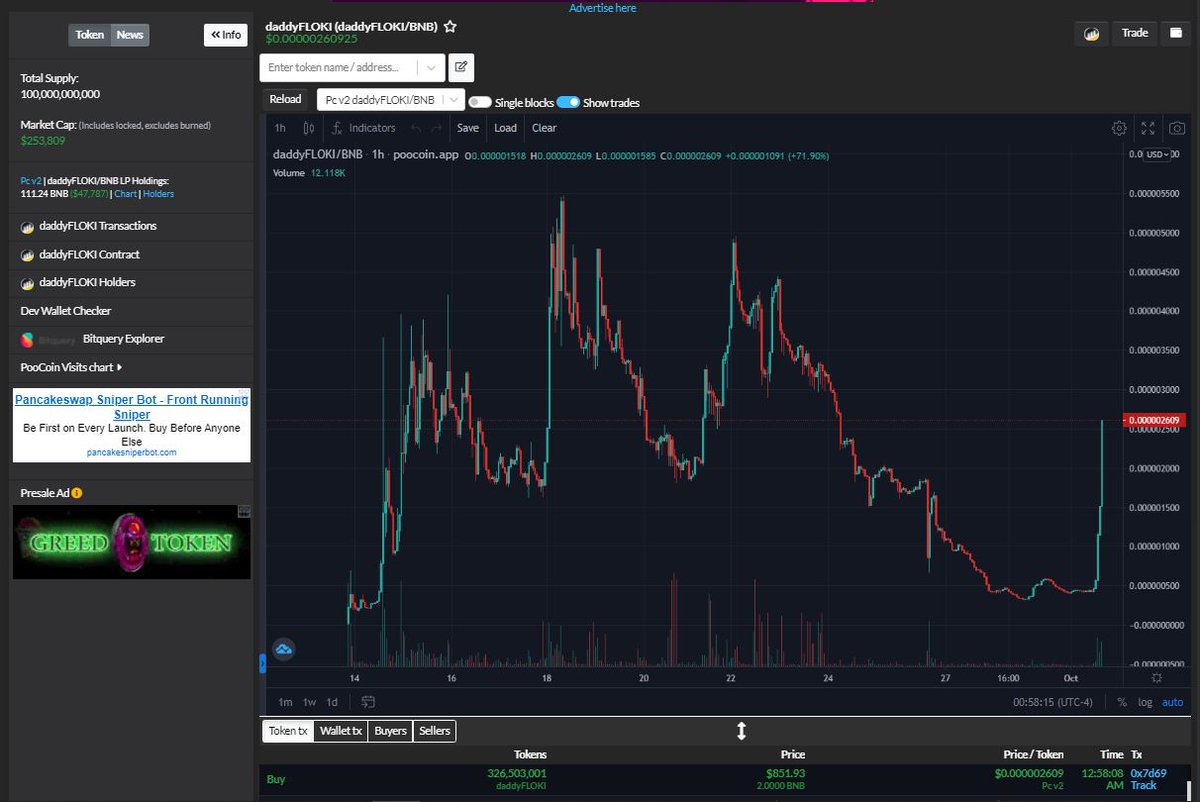1200x802 pixels.
Task: Click the resize arrow above transactions table
Action: click(x=741, y=731)
